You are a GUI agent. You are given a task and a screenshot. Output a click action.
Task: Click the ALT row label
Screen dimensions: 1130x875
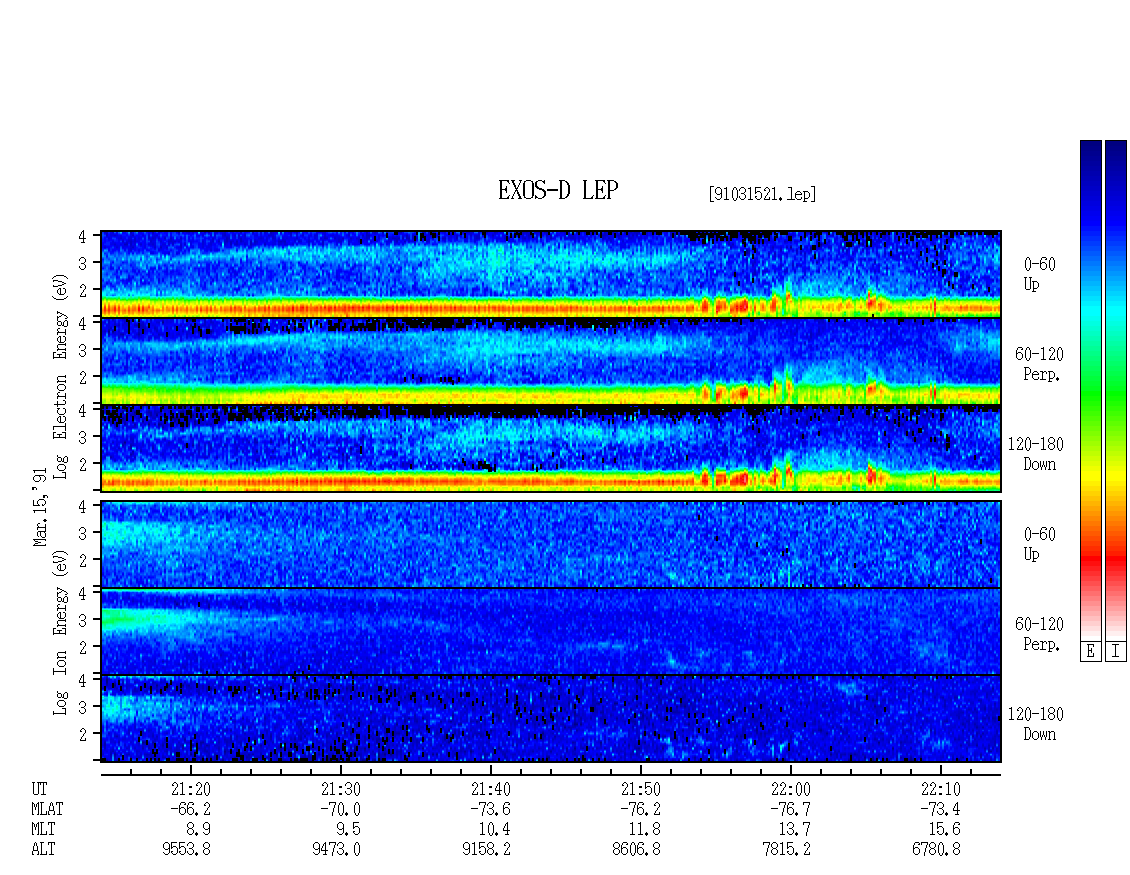pos(43,850)
